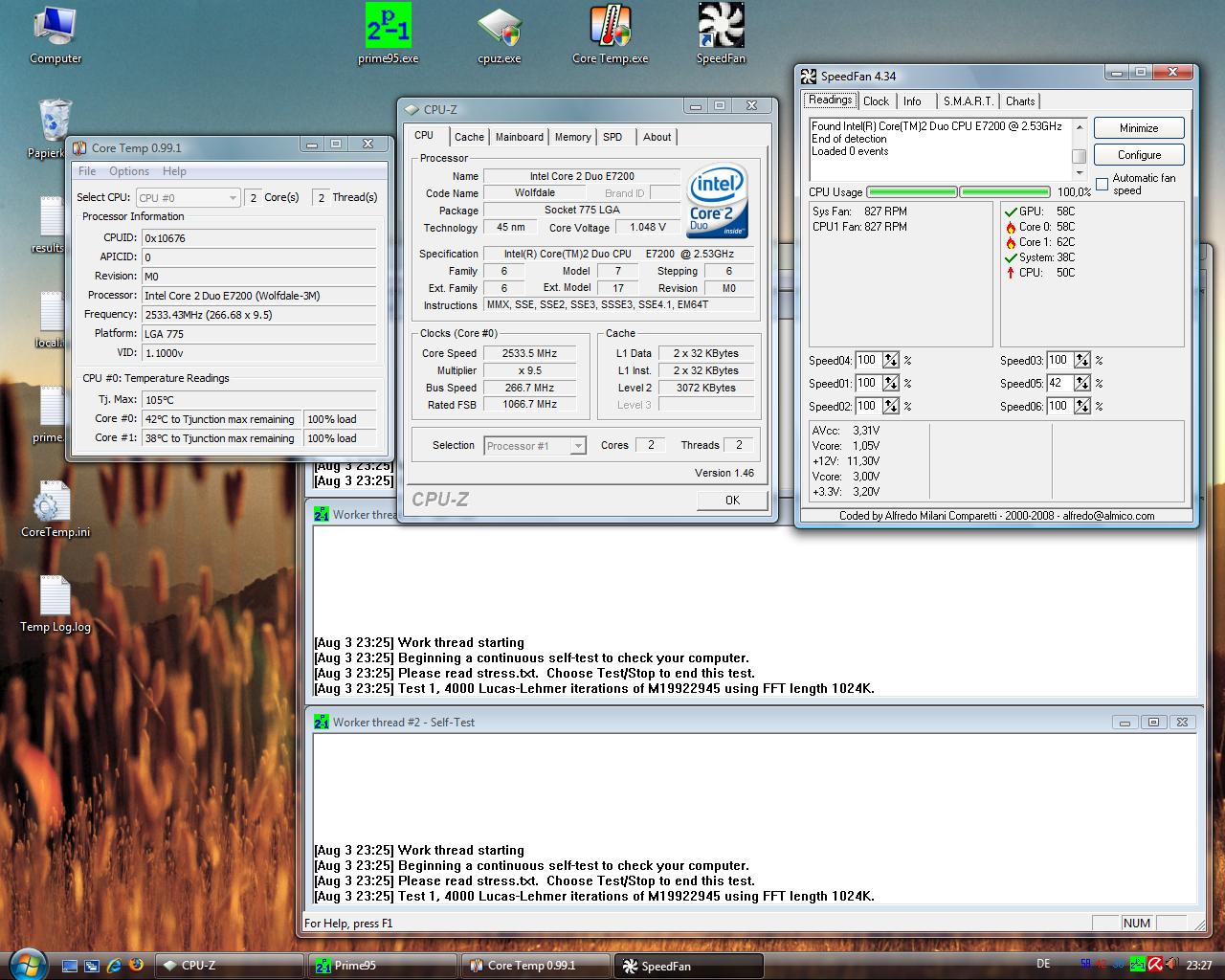This screenshot has width=1225, height=980.
Task: Click Switch between windows quick launch icon
Action: (x=92, y=966)
